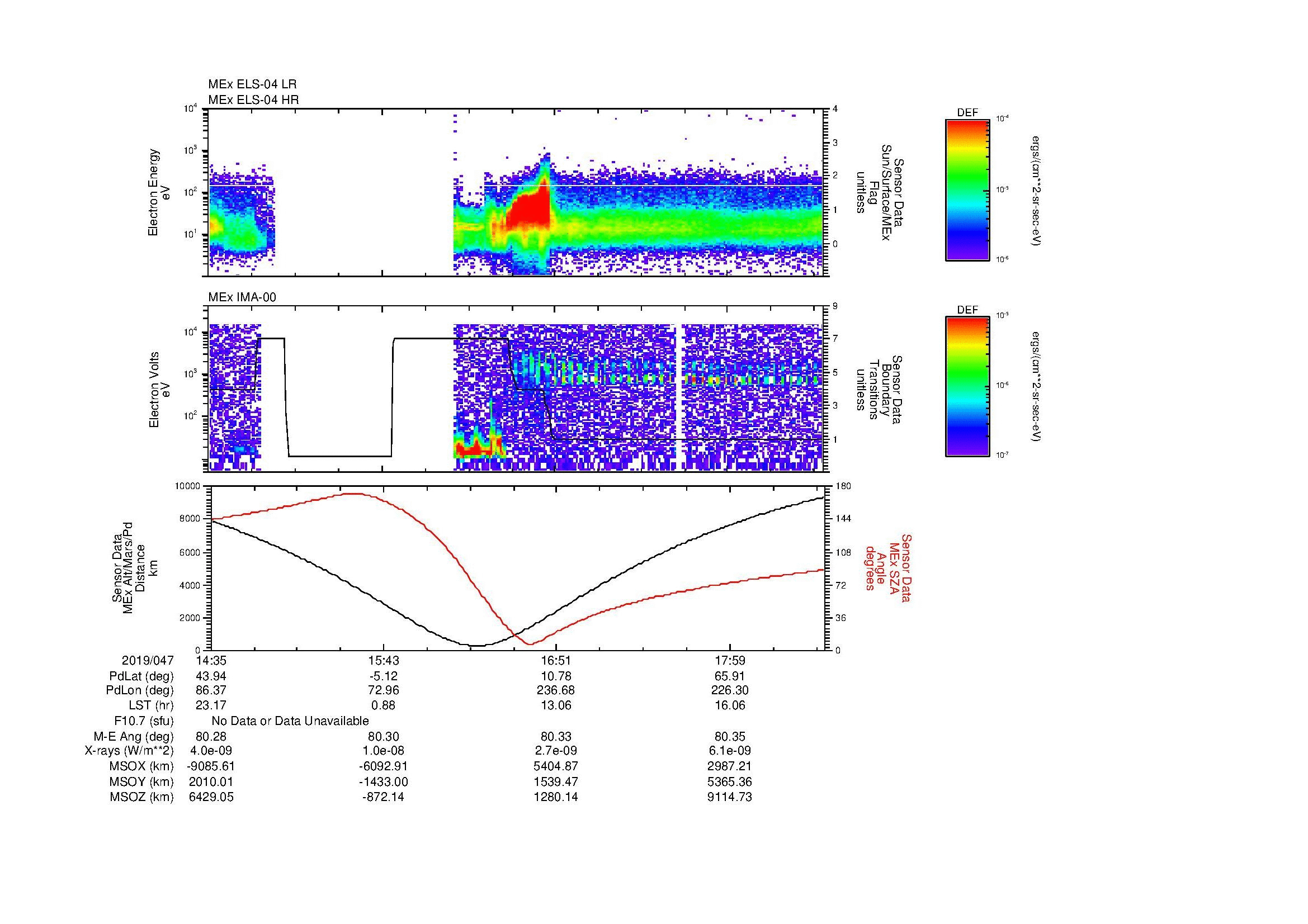Click lower colorbar units ergs/(cm**2-sr-sec-eV)

tap(1036, 387)
